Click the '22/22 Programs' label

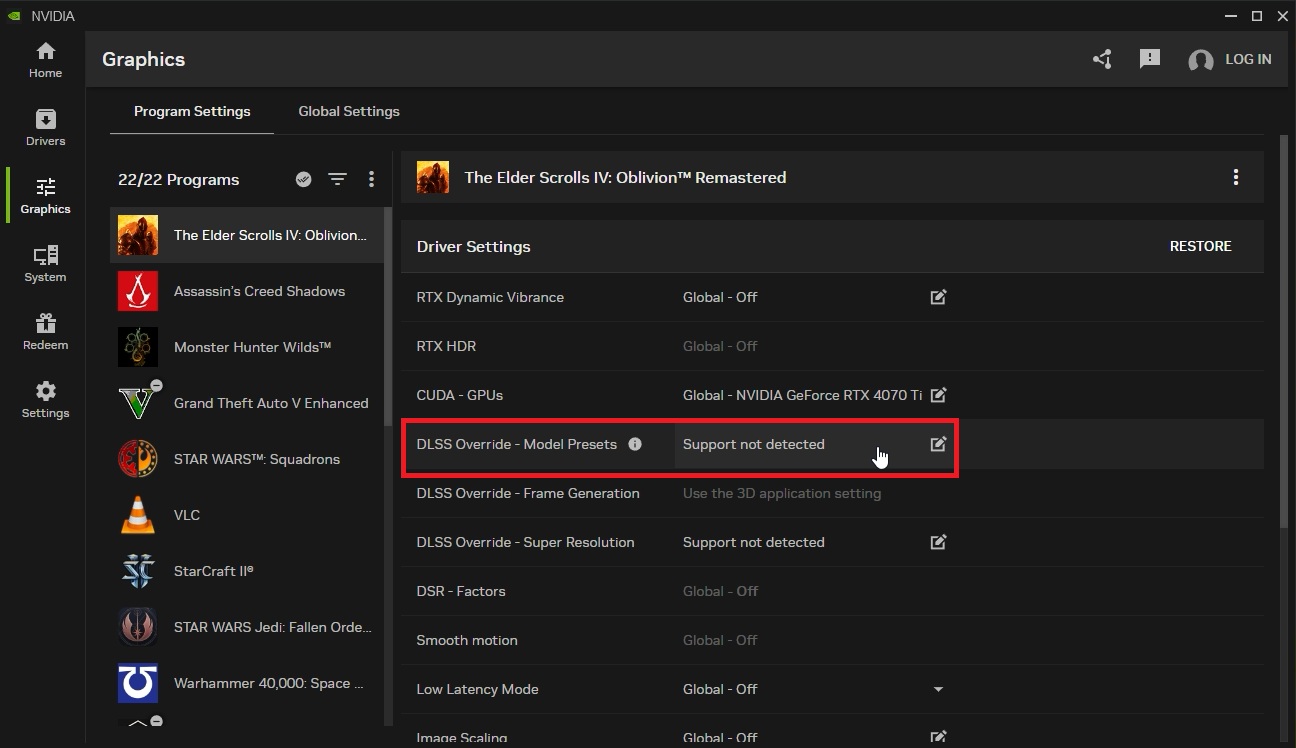178,180
